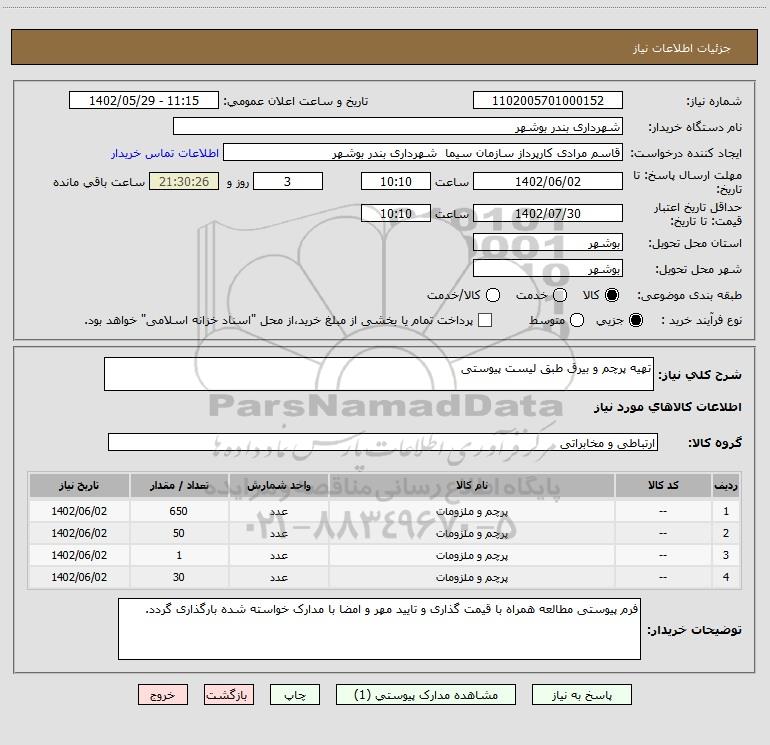
Task: Click date 1402/06/02 in row 1
Action: [x=79, y=511]
